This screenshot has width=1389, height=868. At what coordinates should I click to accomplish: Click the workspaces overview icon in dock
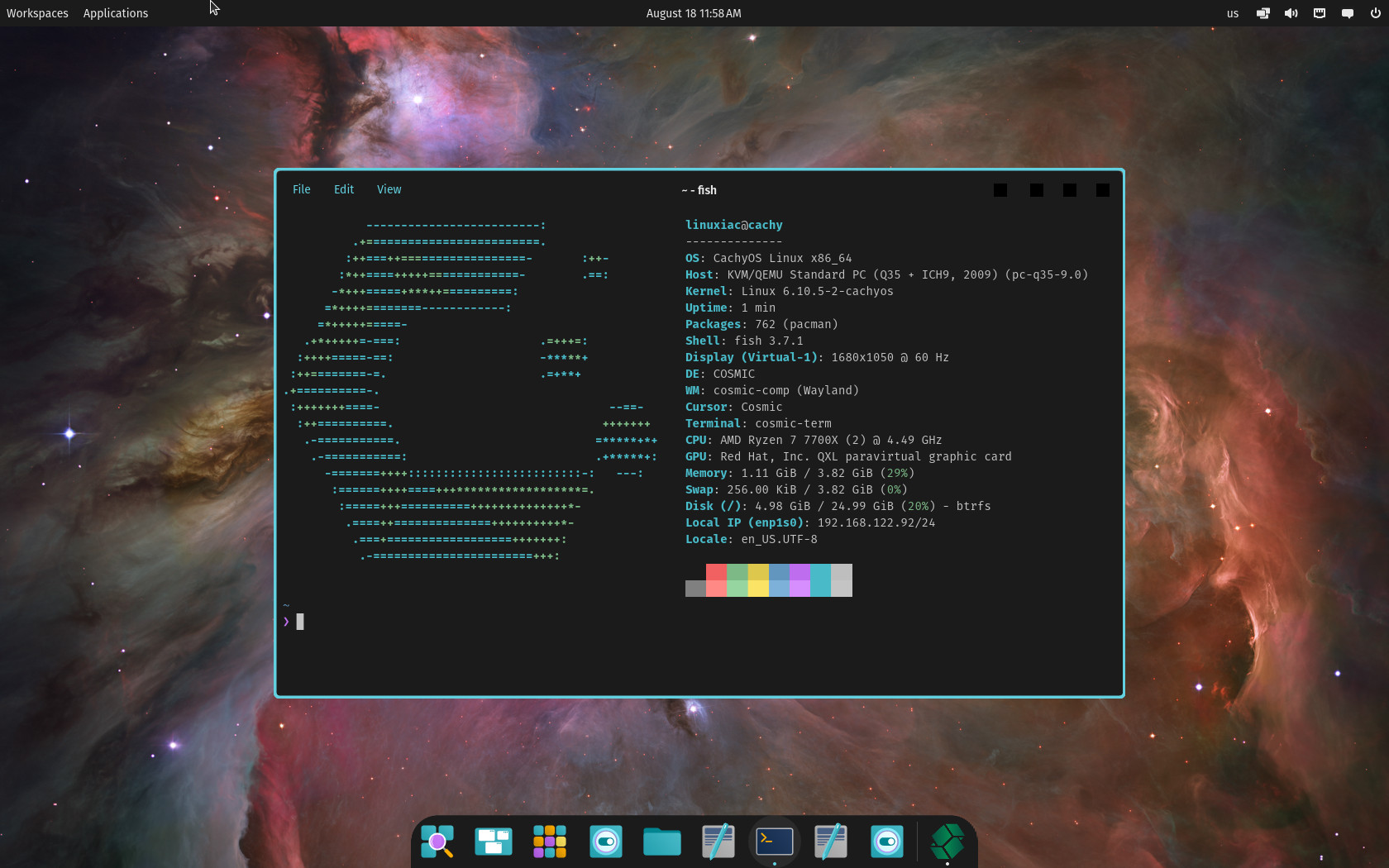(x=494, y=842)
